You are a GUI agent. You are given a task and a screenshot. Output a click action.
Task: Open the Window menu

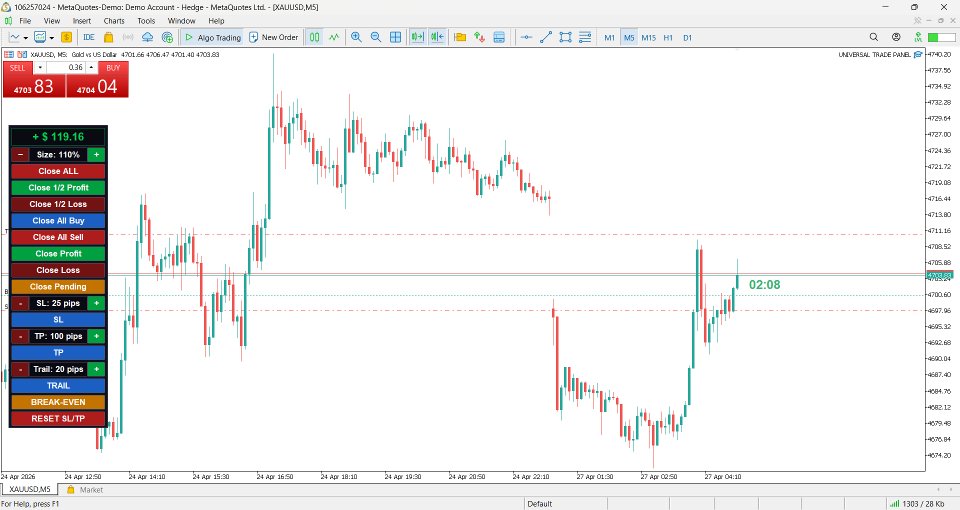(x=181, y=21)
